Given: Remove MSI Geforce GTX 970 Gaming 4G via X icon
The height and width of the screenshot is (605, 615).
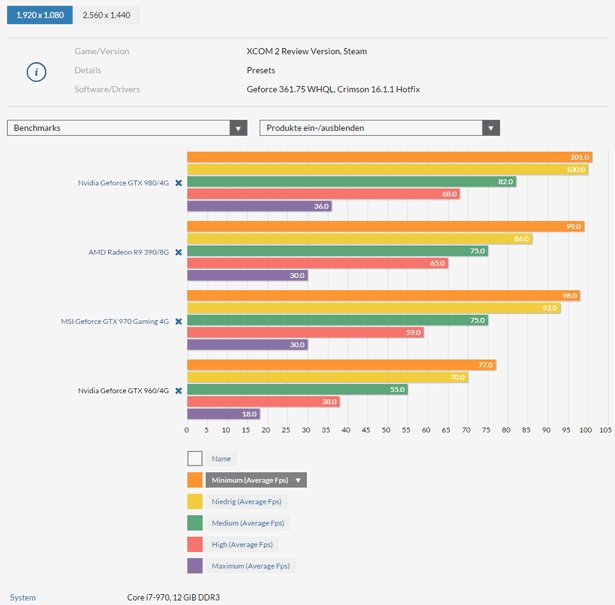Looking at the screenshot, I should click(x=179, y=321).
